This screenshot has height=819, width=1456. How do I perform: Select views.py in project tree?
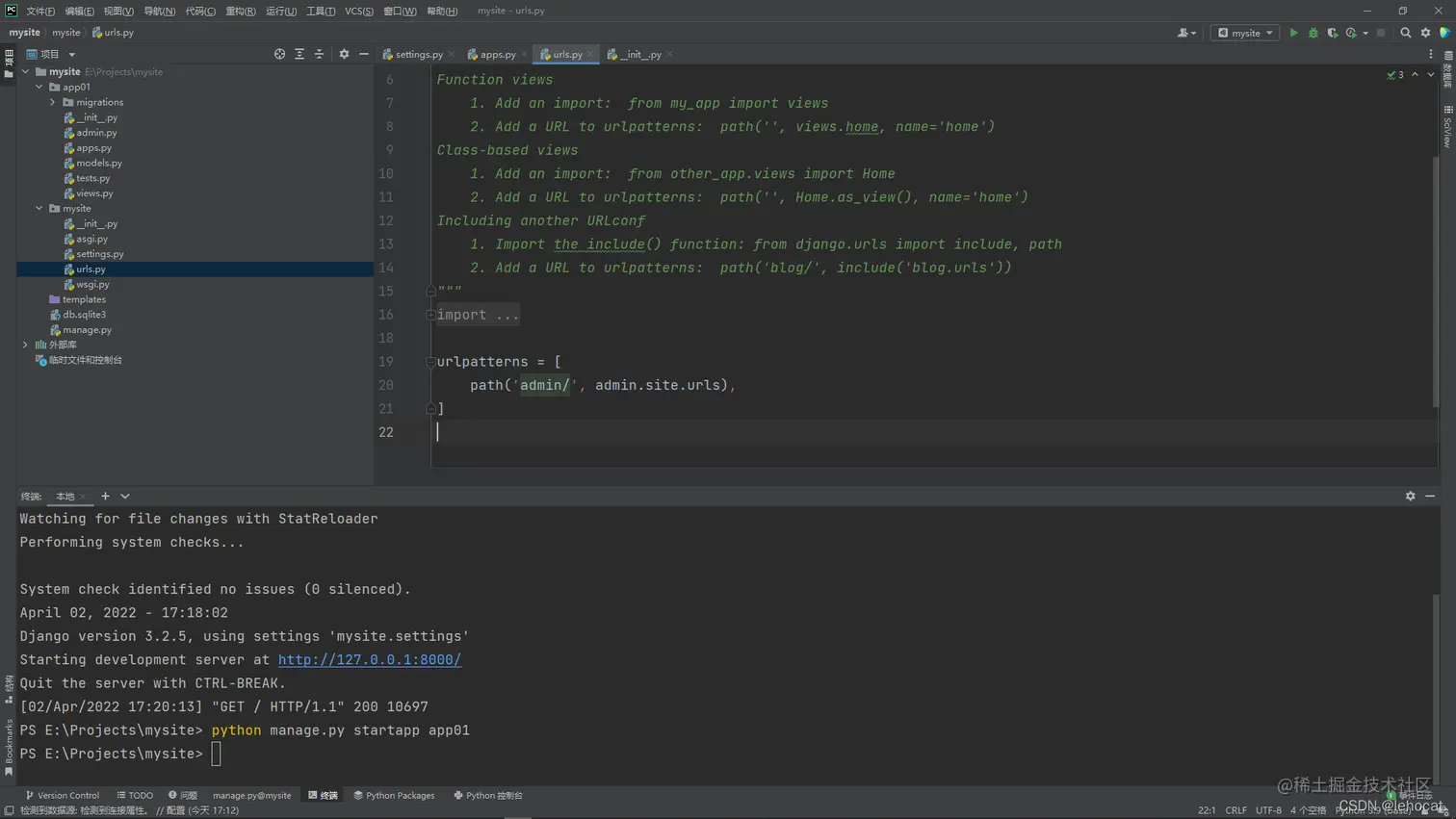tap(94, 193)
